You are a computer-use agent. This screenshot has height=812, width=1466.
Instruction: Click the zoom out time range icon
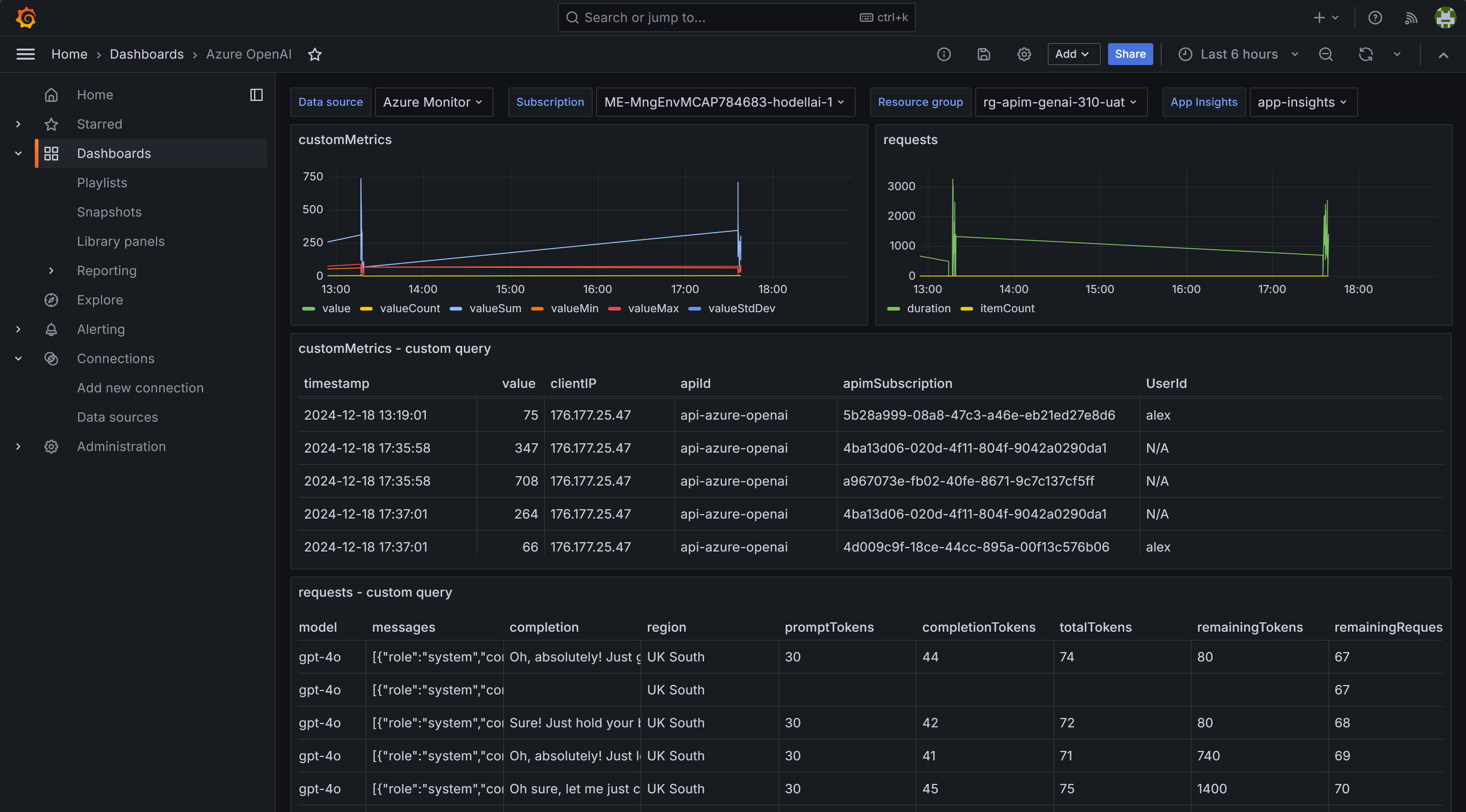(1326, 54)
